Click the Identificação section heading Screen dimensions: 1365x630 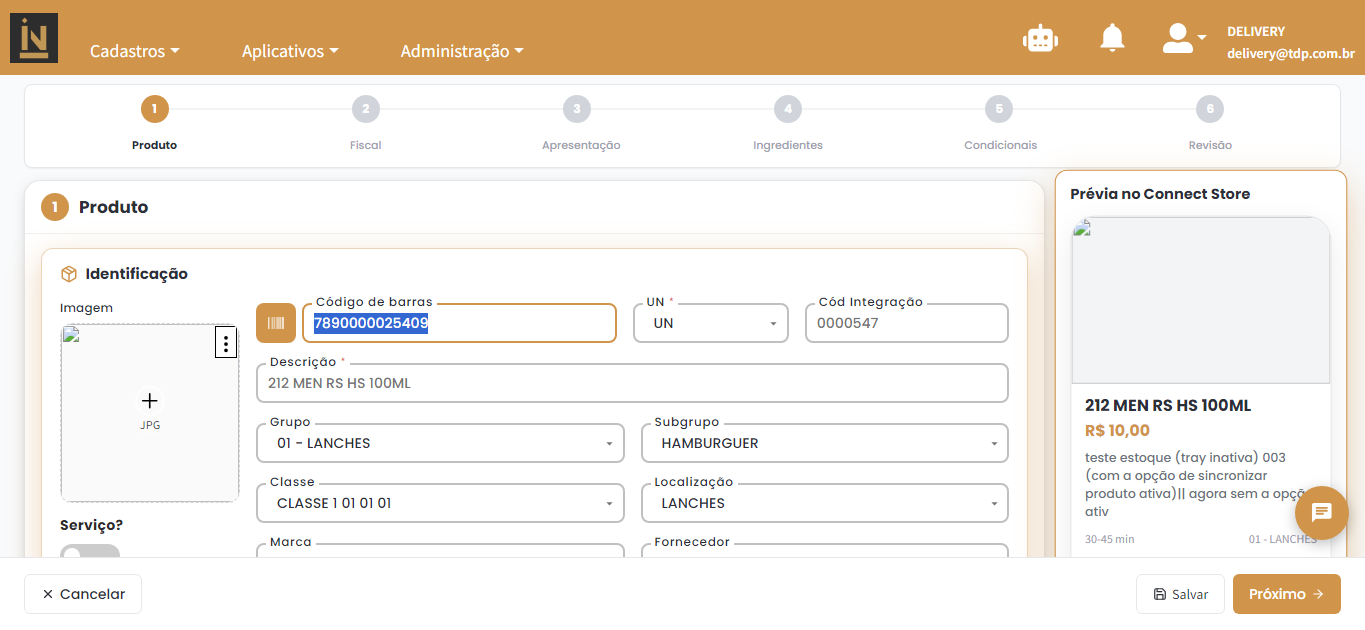pyautogui.click(x=136, y=274)
